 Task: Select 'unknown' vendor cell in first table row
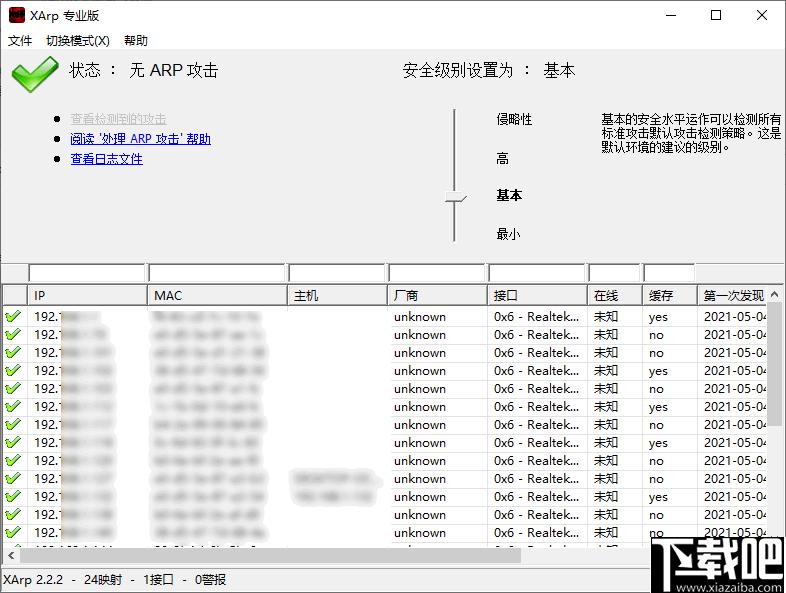(x=420, y=317)
